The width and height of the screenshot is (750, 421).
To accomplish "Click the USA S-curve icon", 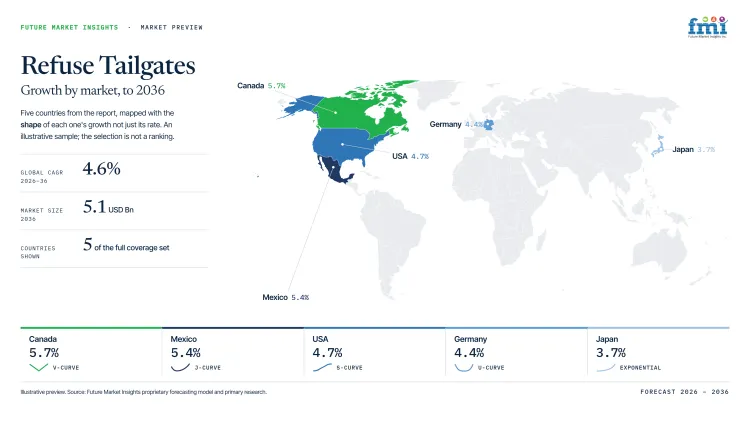I will 322,367.
